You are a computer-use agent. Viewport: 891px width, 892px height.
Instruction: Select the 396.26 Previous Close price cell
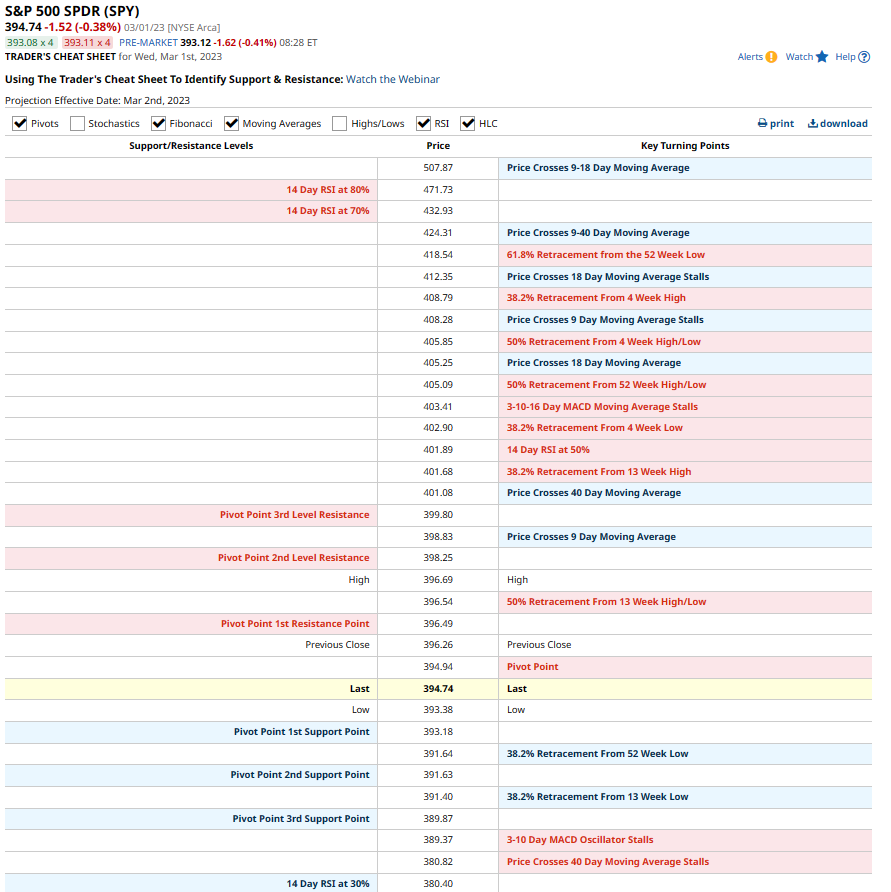[438, 645]
